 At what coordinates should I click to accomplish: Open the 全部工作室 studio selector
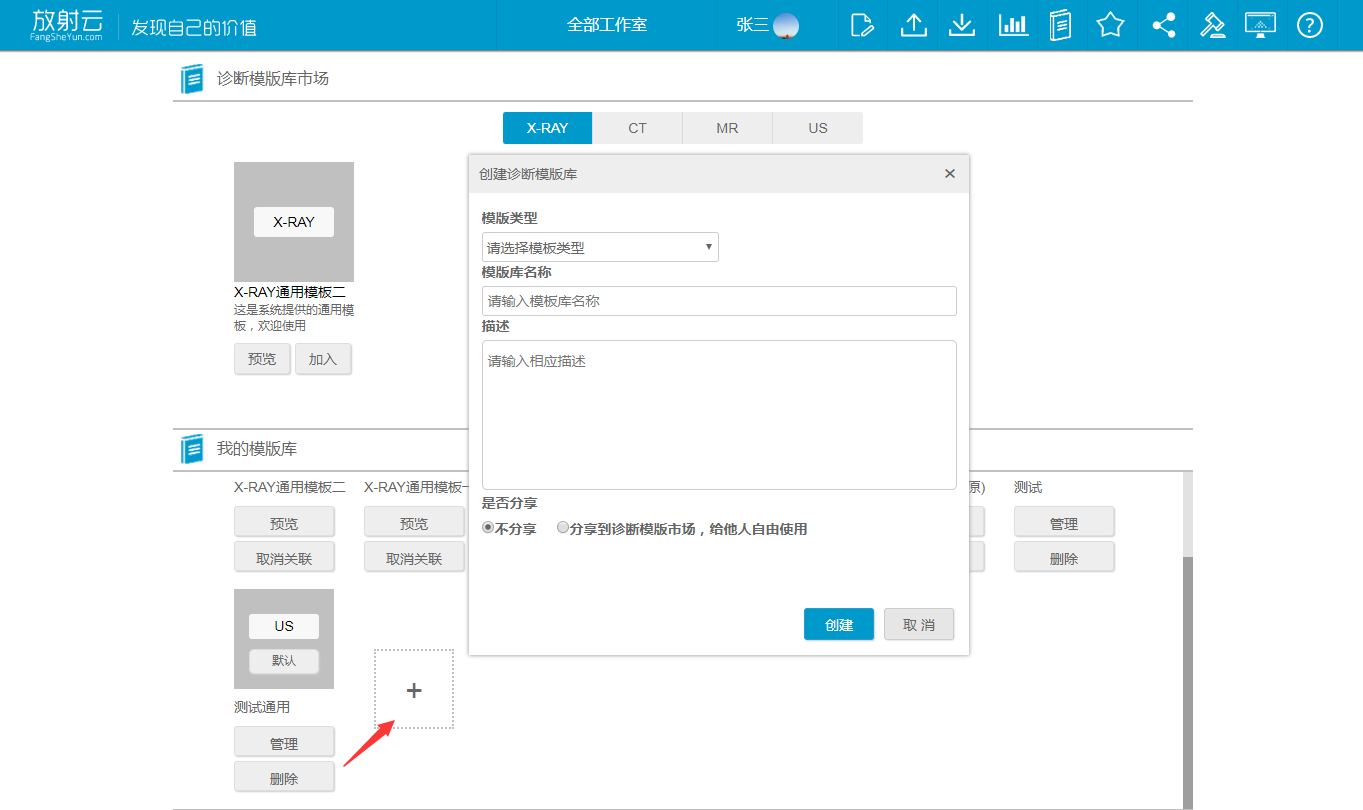click(607, 25)
